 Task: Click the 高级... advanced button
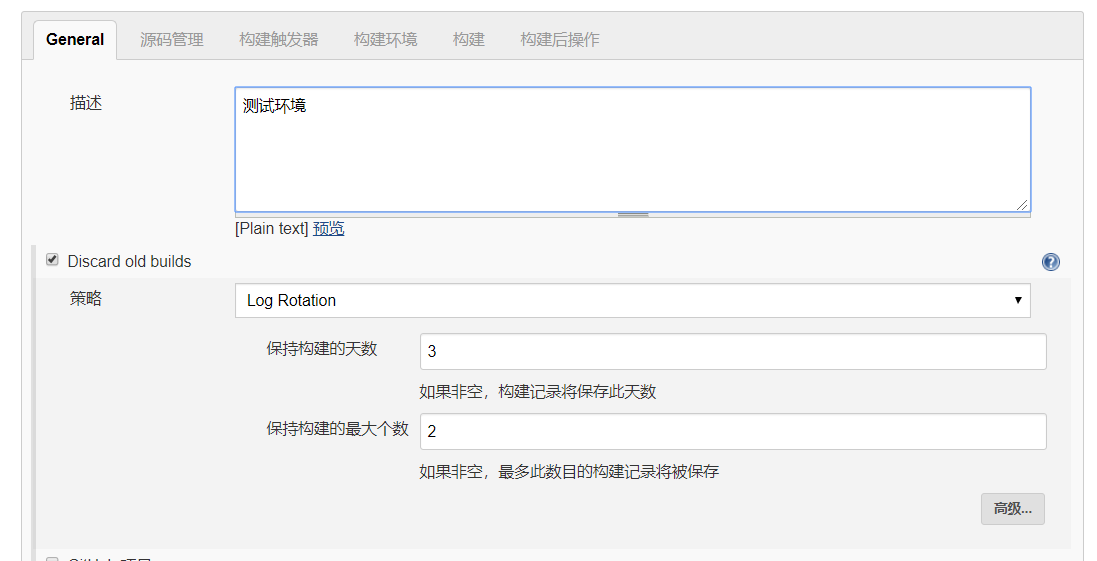pyautogui.click(x=1012, y=509)
